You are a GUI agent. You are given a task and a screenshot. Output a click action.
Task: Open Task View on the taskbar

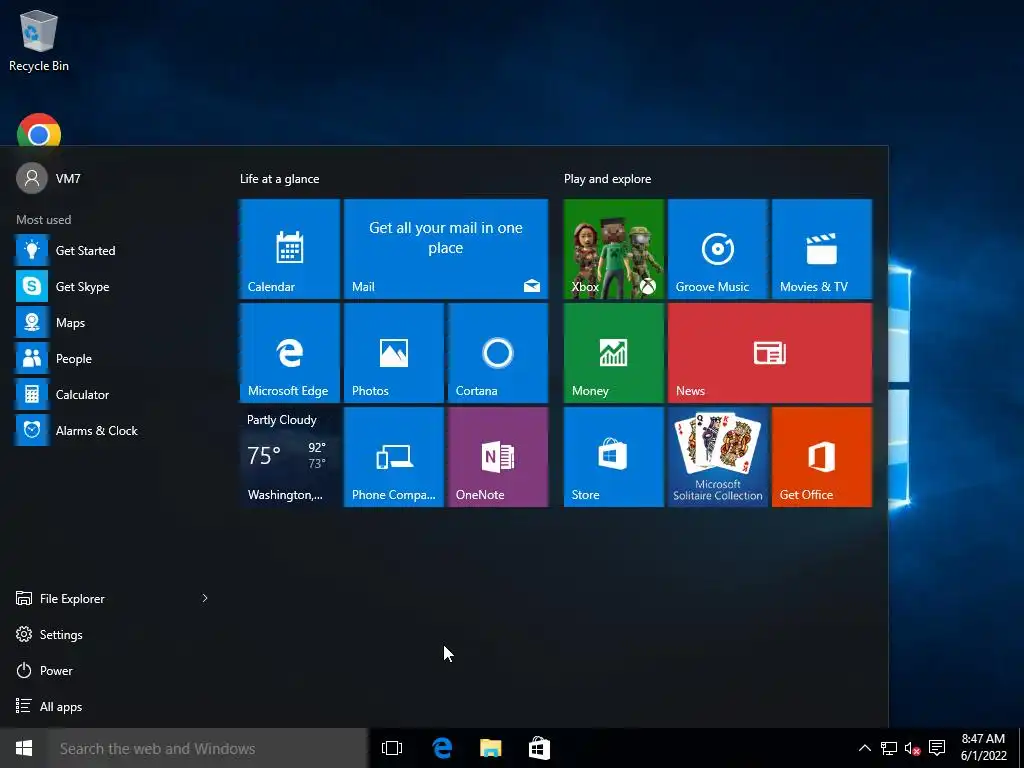click(392, 748)
